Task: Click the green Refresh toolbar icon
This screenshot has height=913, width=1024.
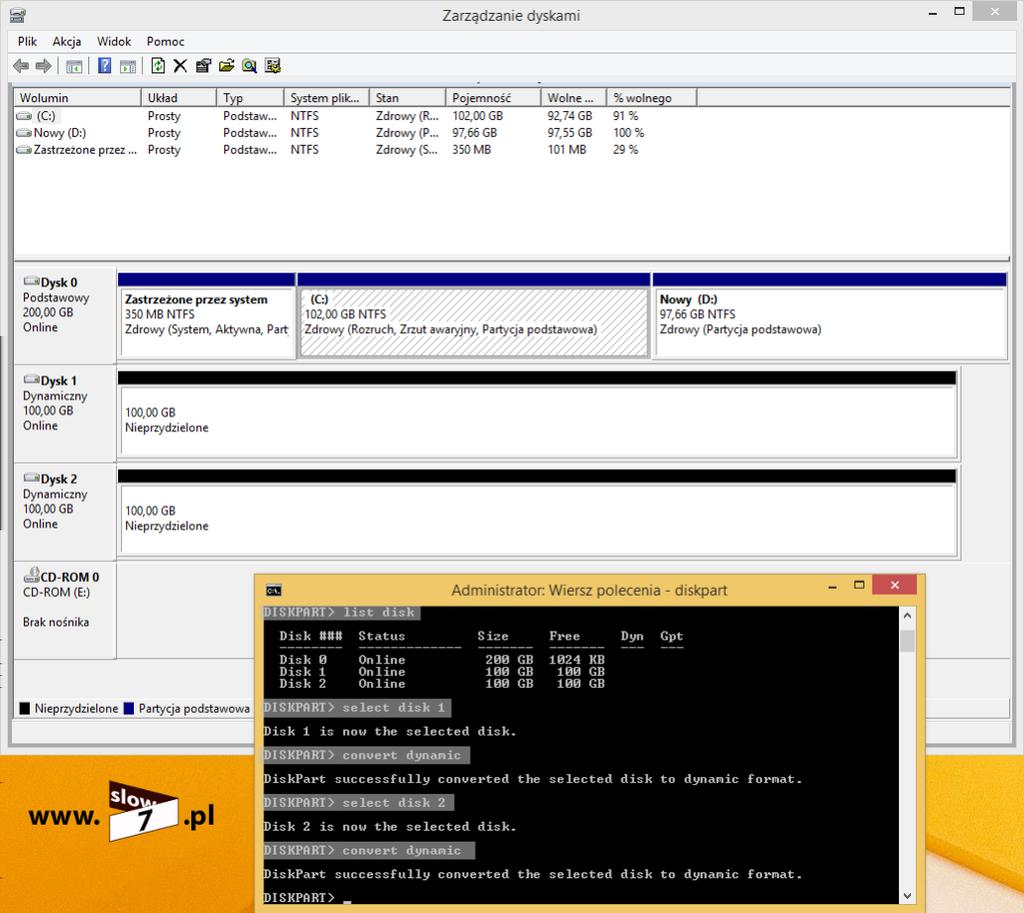Action: pos(157,66)
